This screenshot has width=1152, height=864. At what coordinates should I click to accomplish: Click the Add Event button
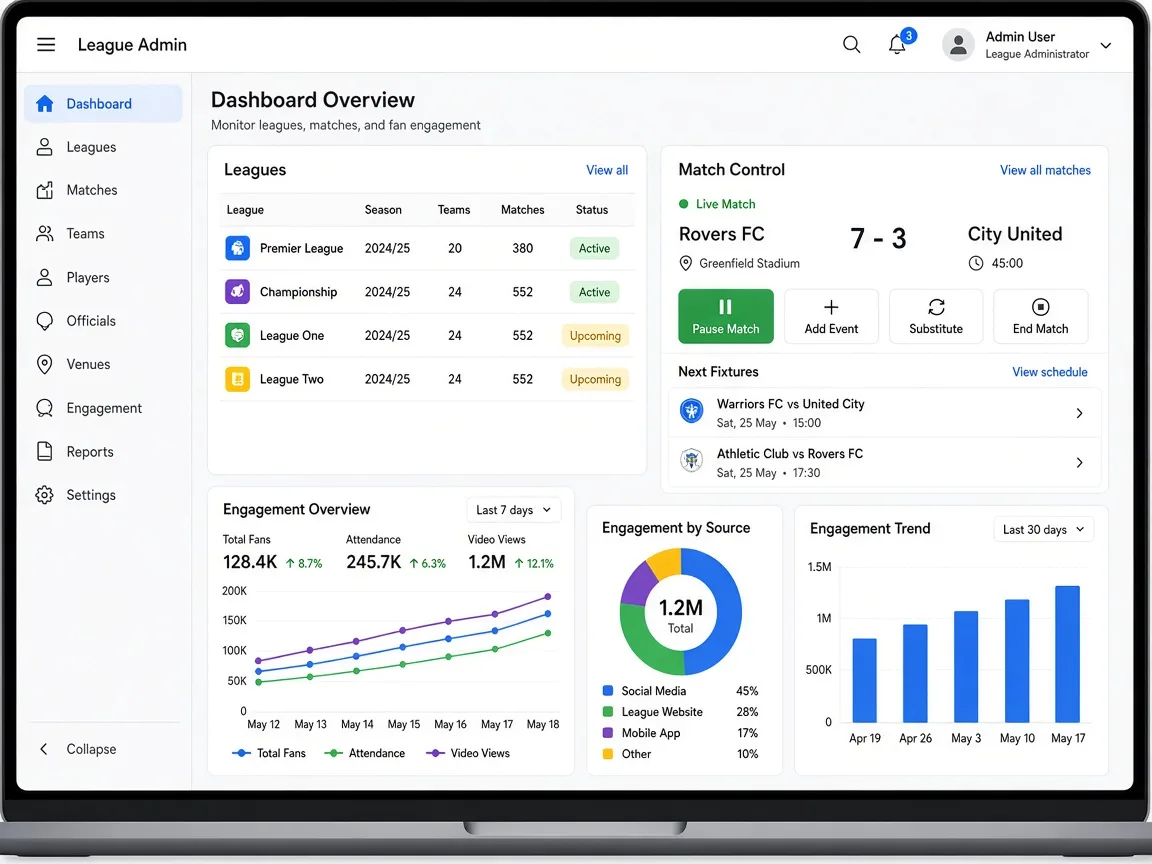(x=831, y=316)
